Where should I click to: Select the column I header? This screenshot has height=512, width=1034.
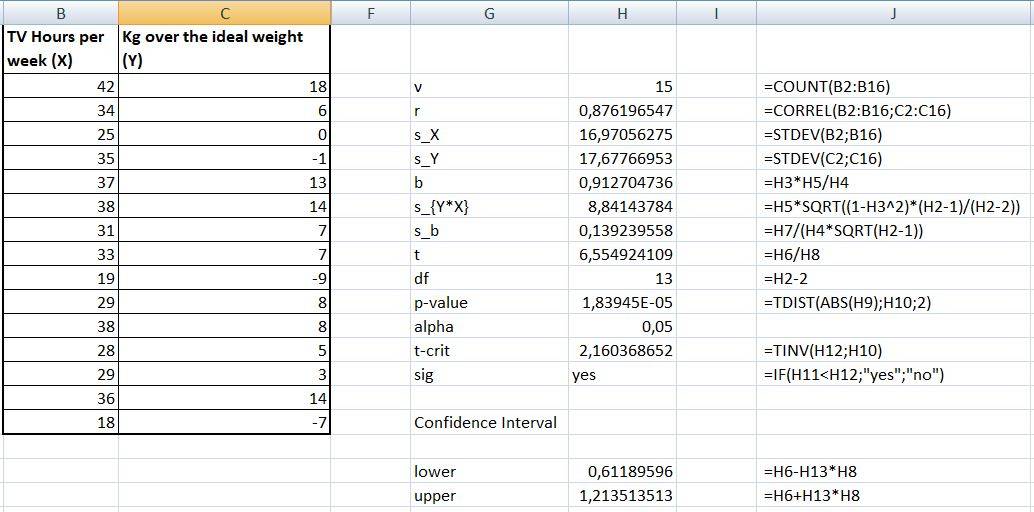pos(716,13)
